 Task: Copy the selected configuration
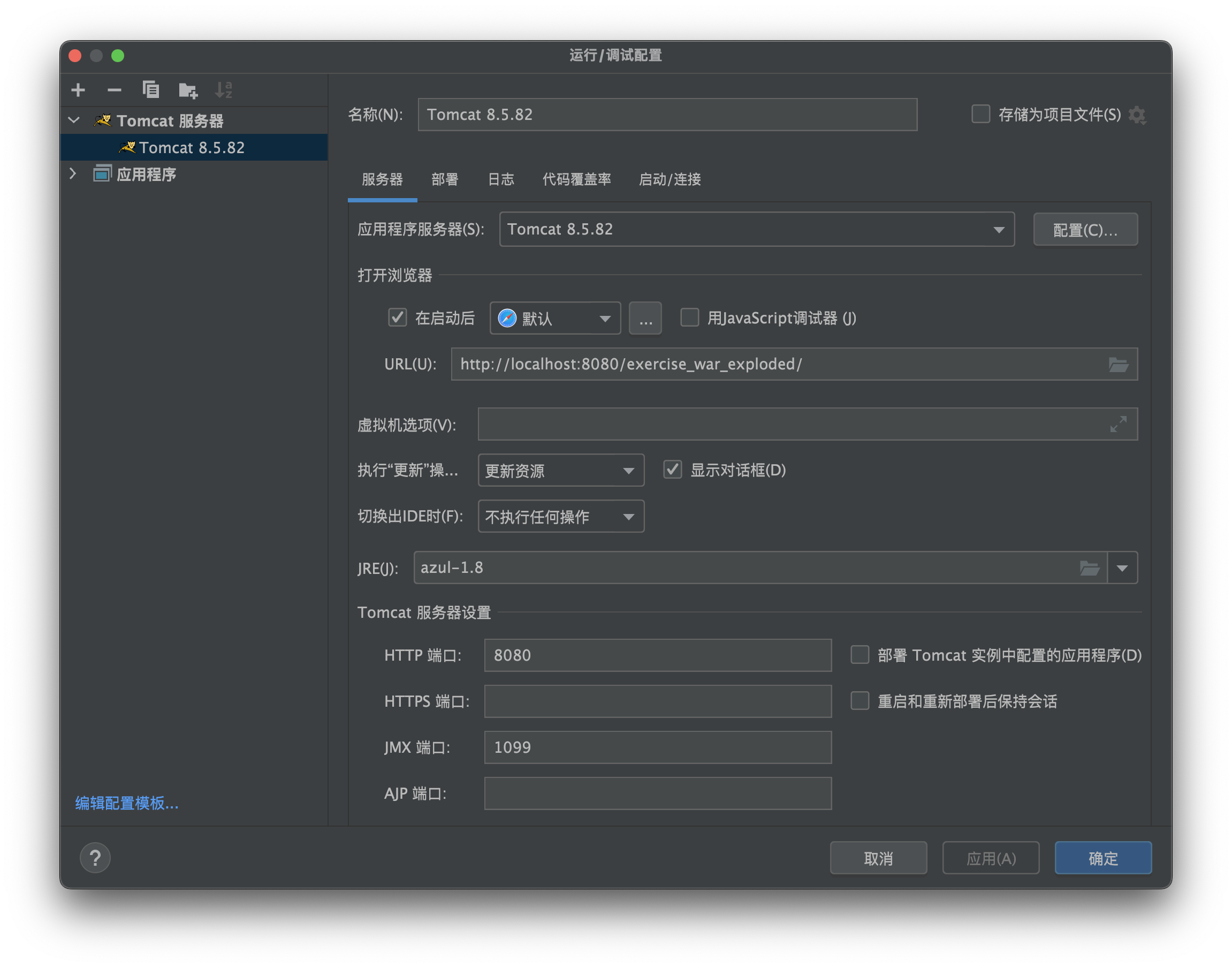(151, 89)
